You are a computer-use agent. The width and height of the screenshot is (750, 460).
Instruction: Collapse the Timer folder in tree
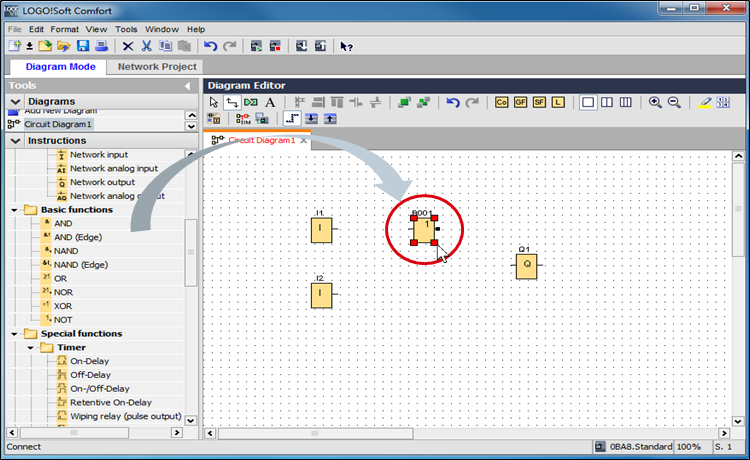click(x=31, y=348)
